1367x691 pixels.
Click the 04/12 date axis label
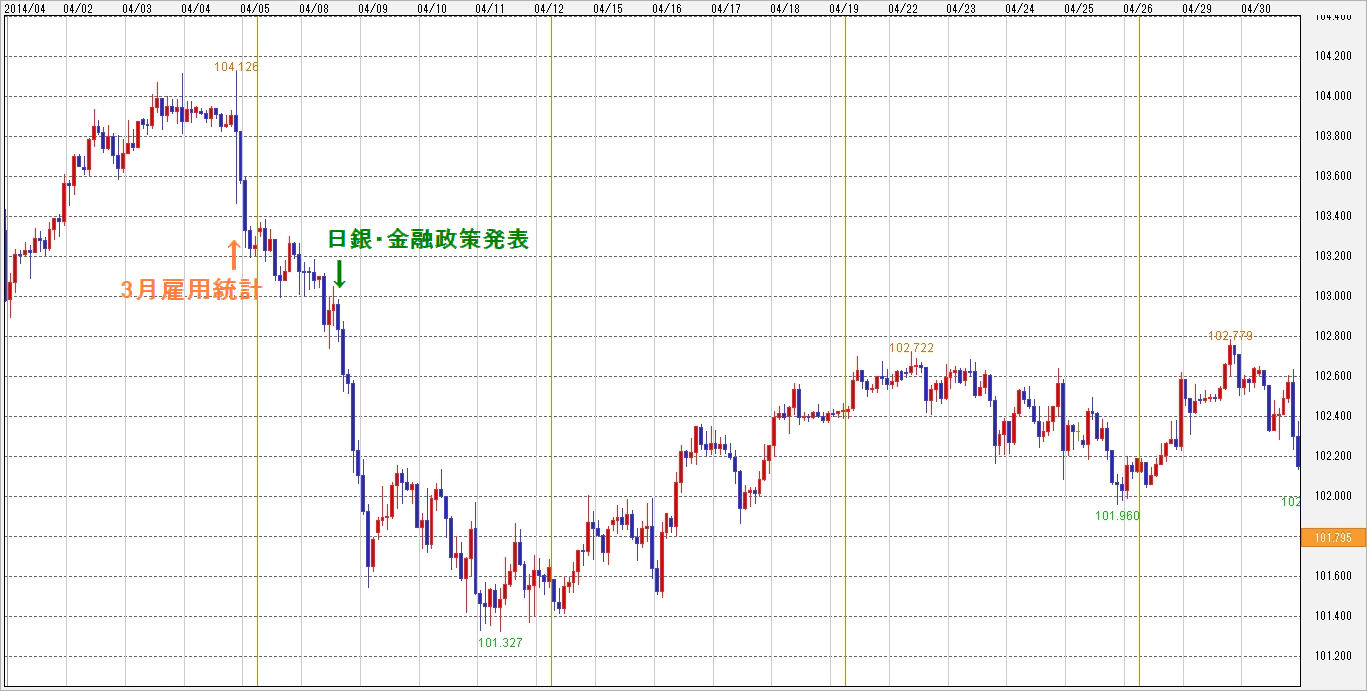[549, 7]
